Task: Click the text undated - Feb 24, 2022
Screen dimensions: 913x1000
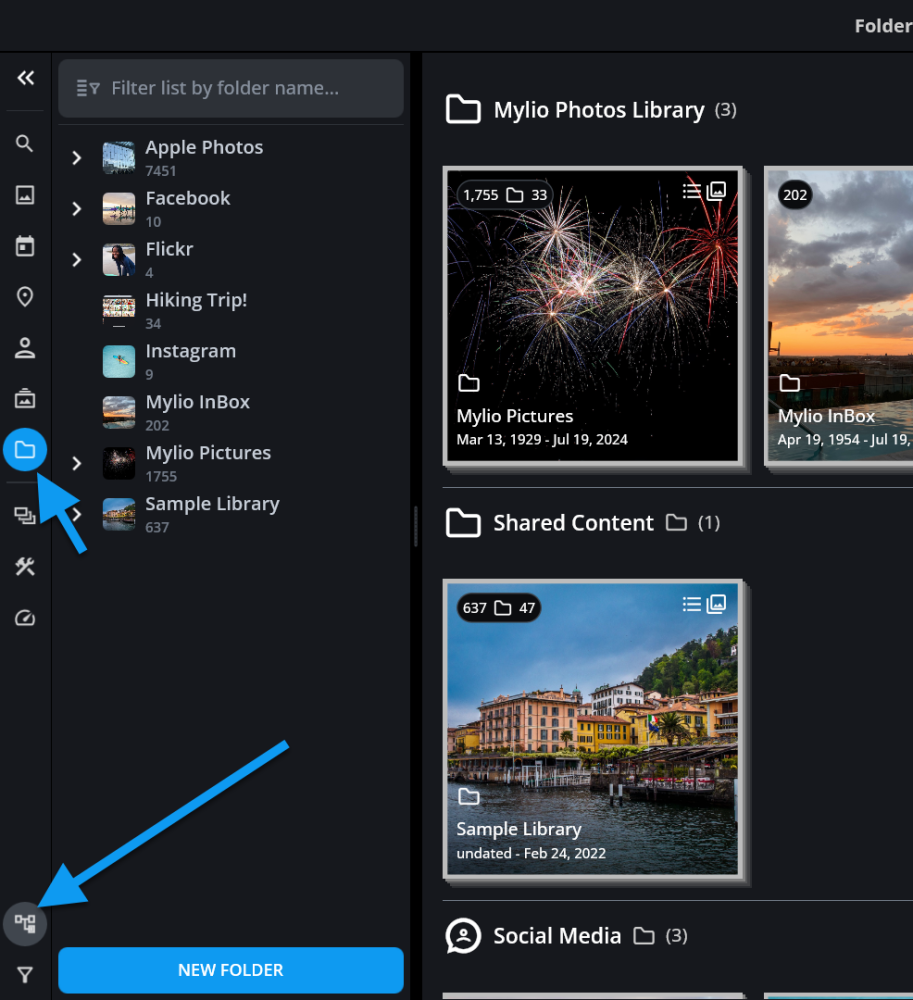Action: (531, 853)
